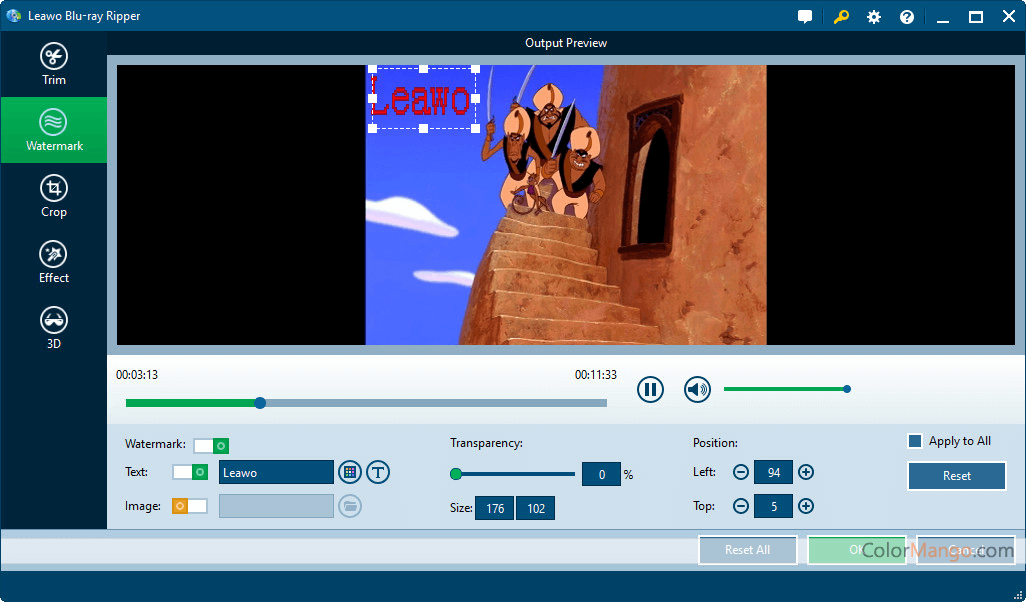This screenshot has width=1026, height=602.
Task: Open registration key icon
Action: pyautogui.click(x=841, y=17)
